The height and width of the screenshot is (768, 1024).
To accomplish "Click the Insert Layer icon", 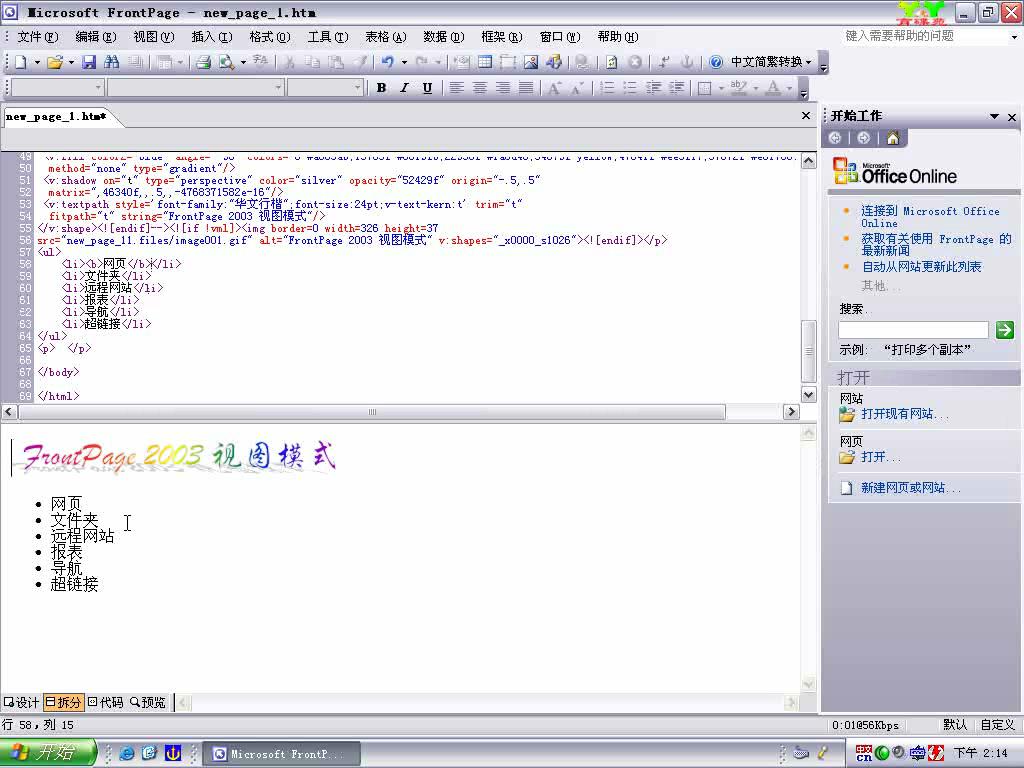I will point(508,62).
